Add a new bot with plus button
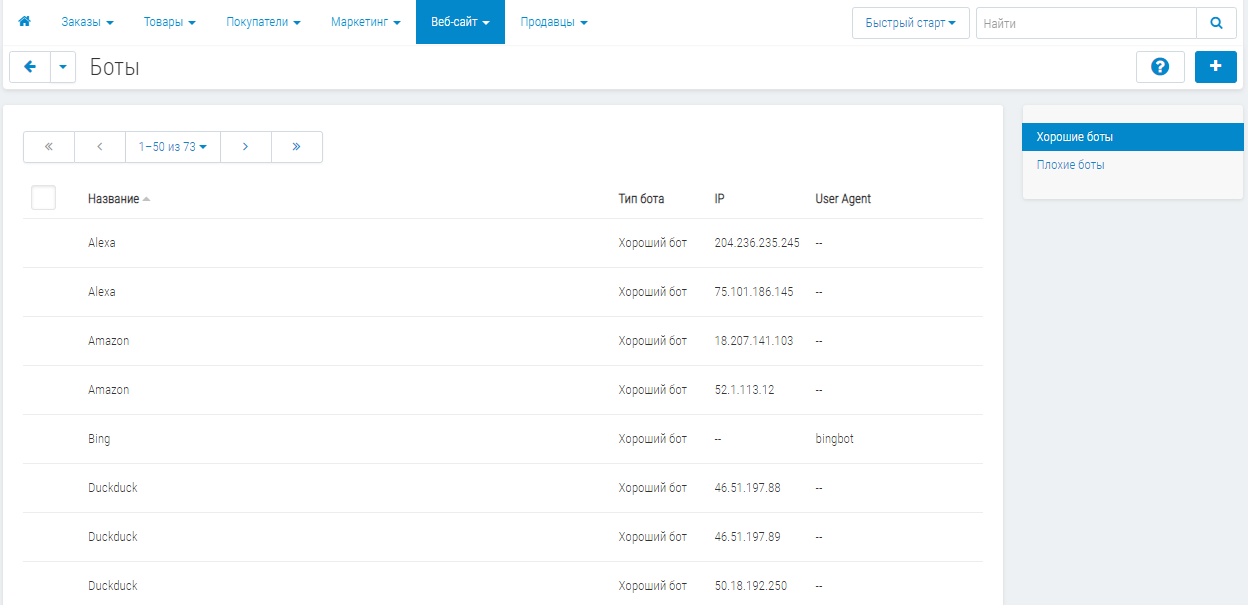 1215,67
